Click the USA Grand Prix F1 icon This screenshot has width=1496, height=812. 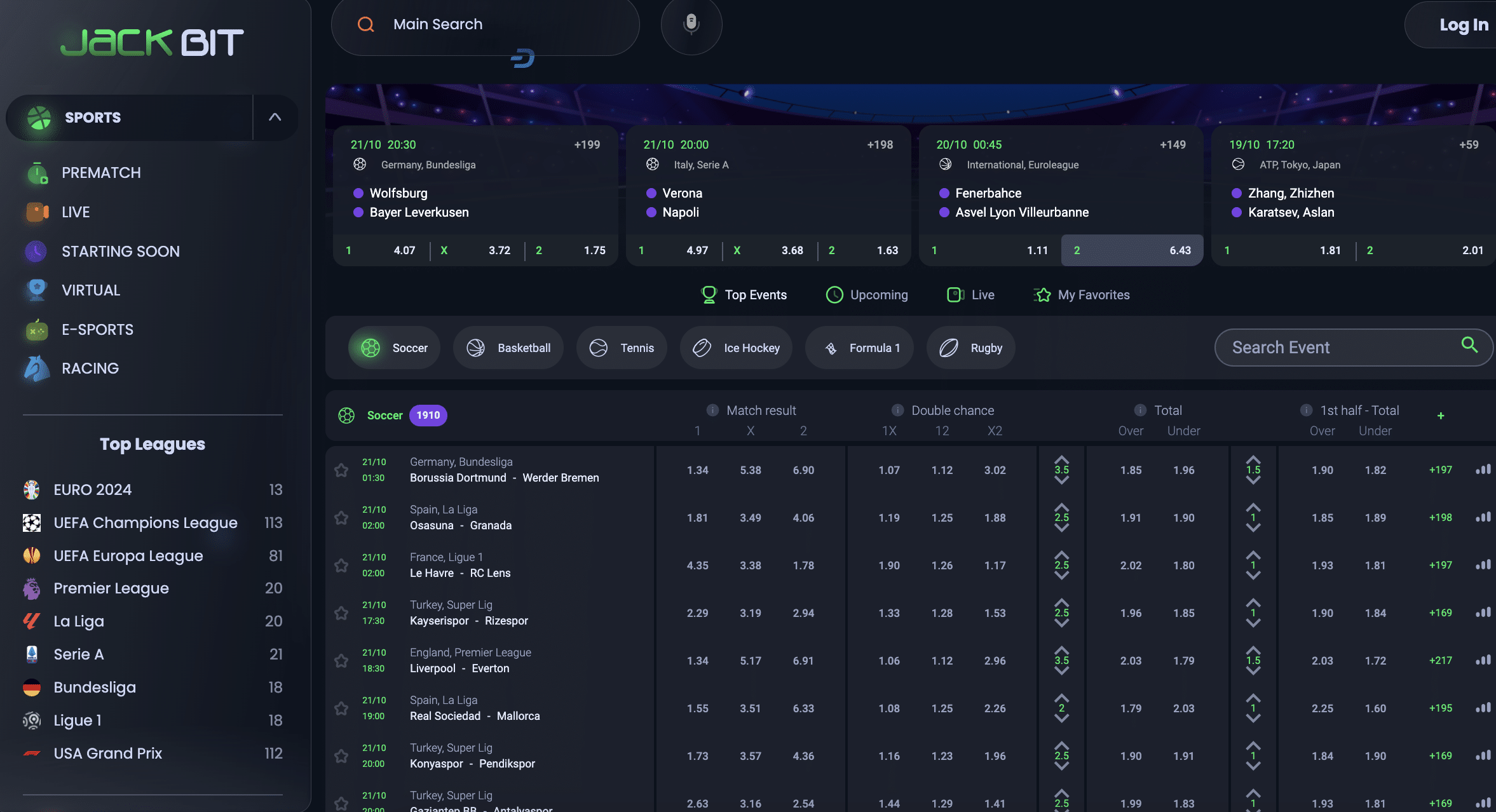32,754
